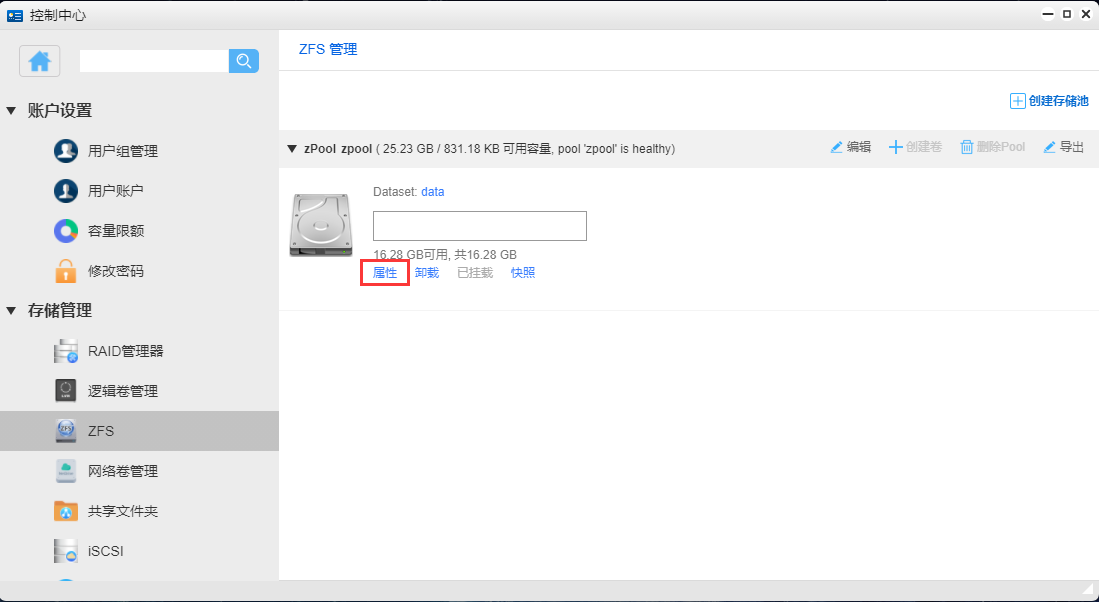The width and height of the screenshot is (1099, 602).
Task: Open the 修改密码 lock icon
Action: point(66,271)
